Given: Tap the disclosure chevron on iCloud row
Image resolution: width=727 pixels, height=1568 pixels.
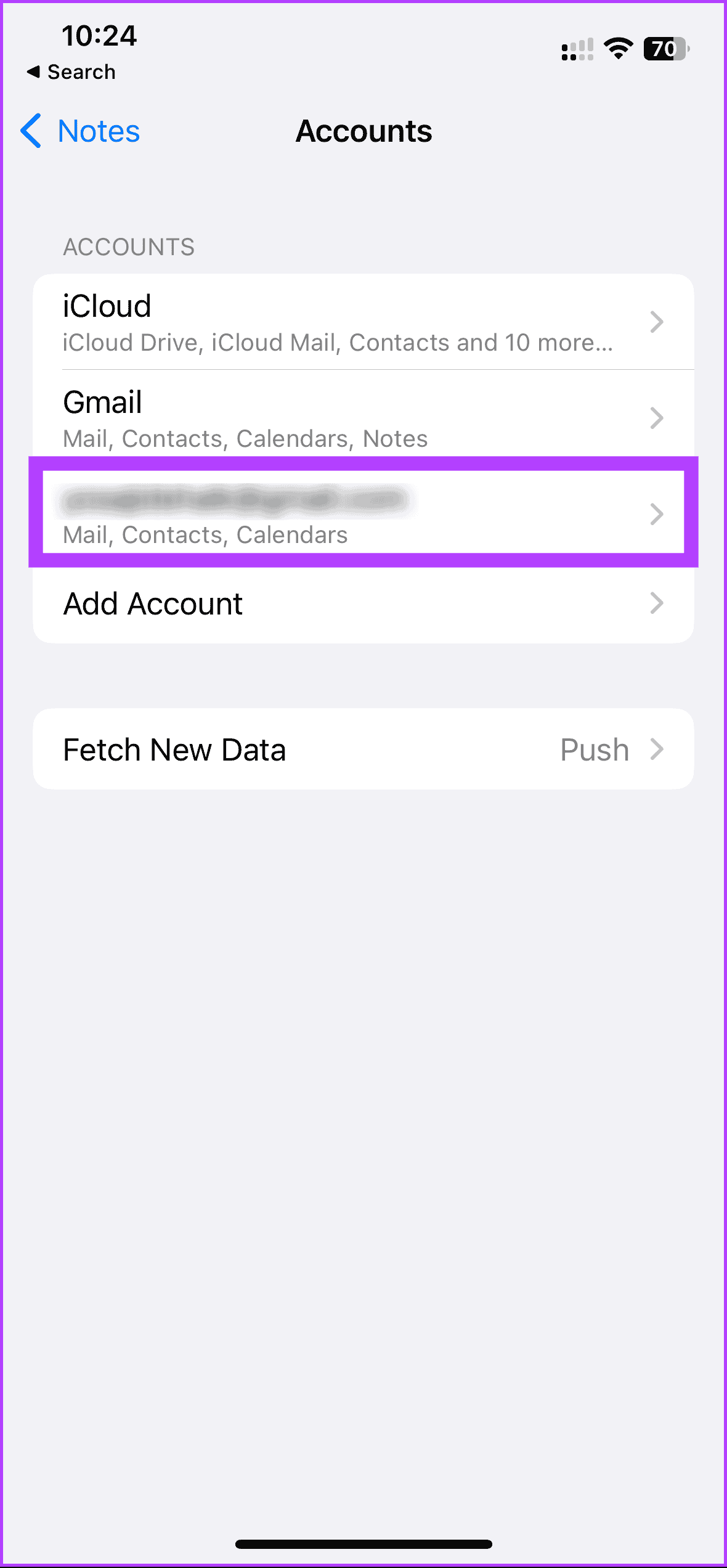Looking at the screenshot, I should point(657,322).
